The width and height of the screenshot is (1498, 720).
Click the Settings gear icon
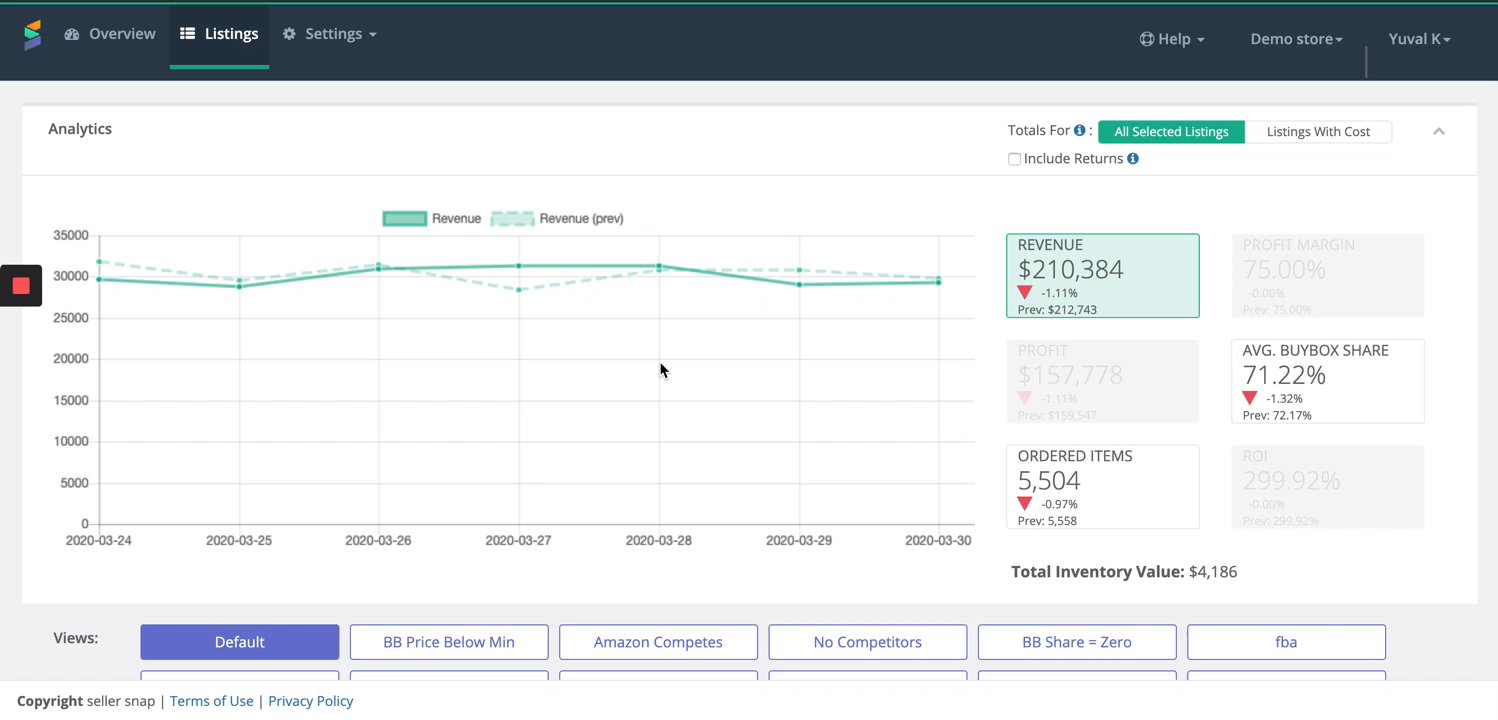pos(289,34)
